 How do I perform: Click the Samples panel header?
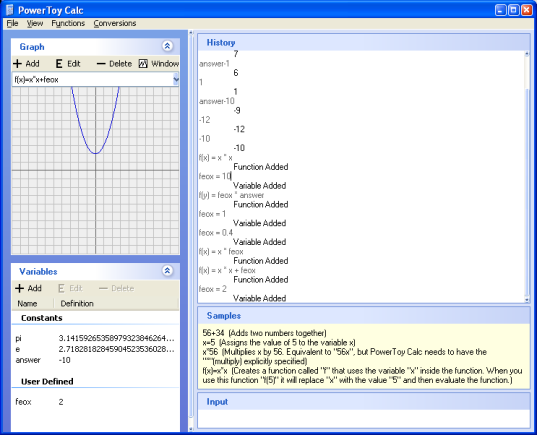pyautogui.click(x=363, y=315)
